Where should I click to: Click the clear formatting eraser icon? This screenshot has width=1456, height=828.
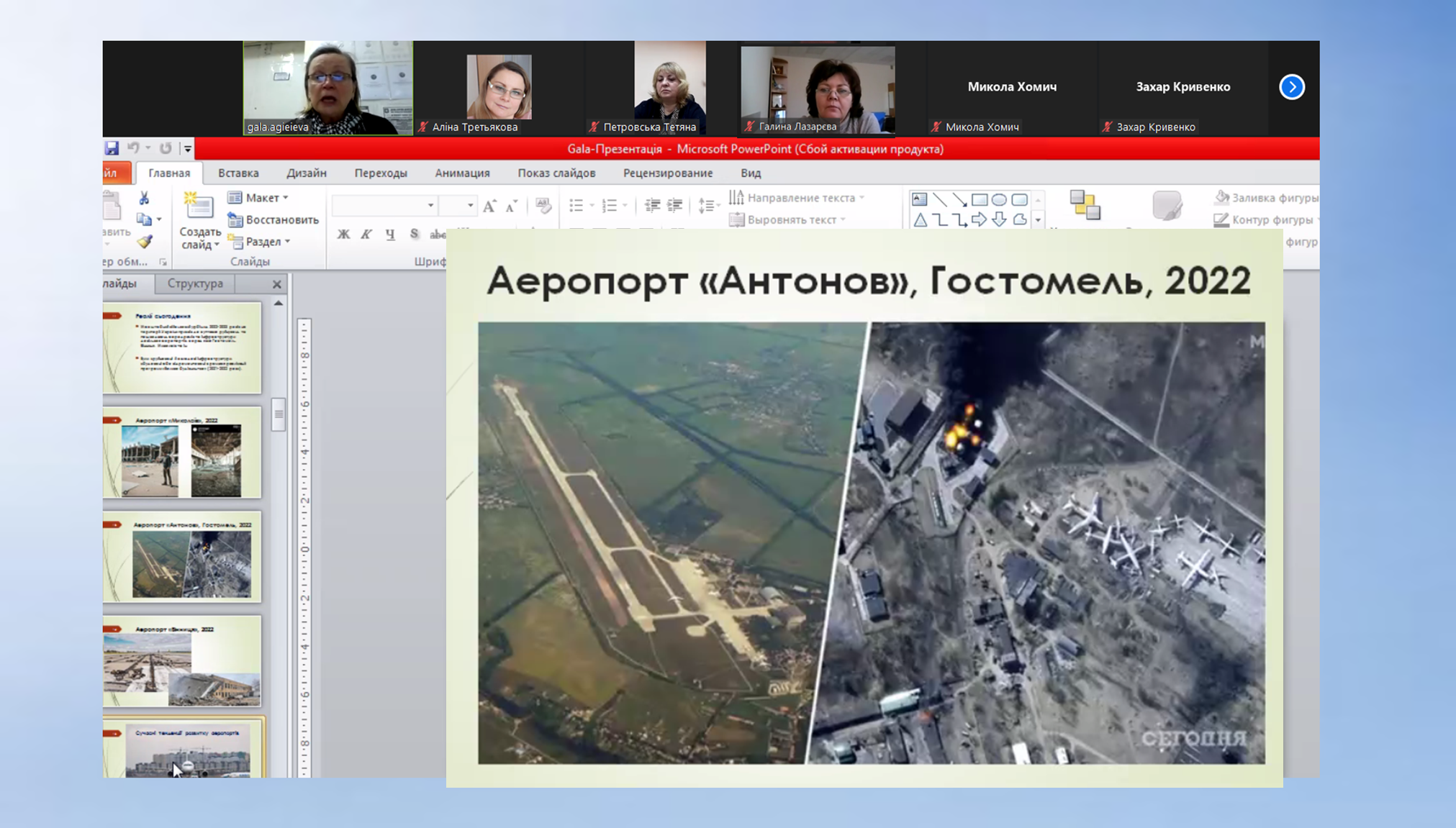[543, 206]
